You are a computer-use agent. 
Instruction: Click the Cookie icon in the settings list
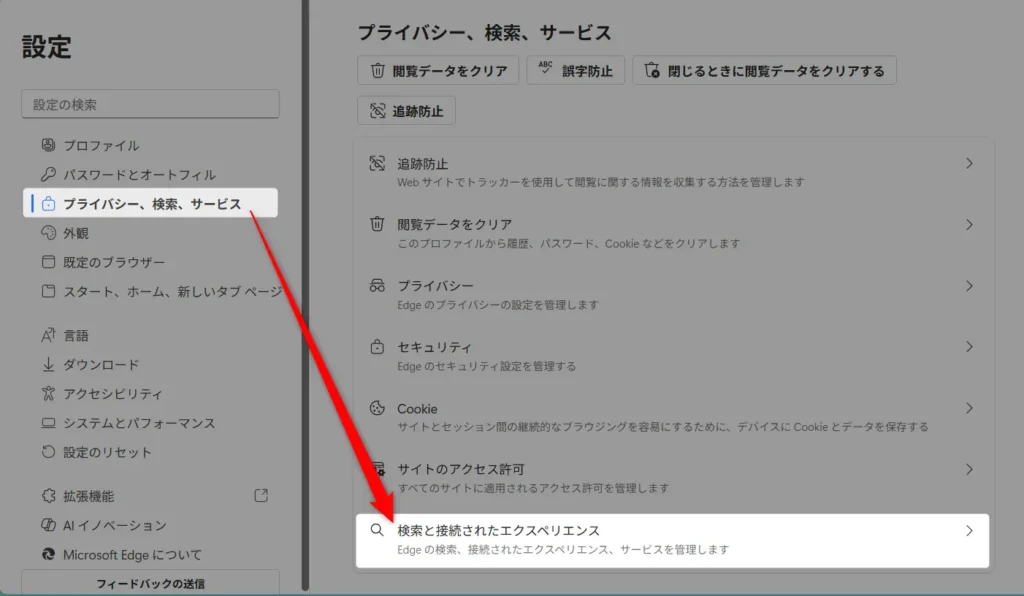tap(377, 408)
